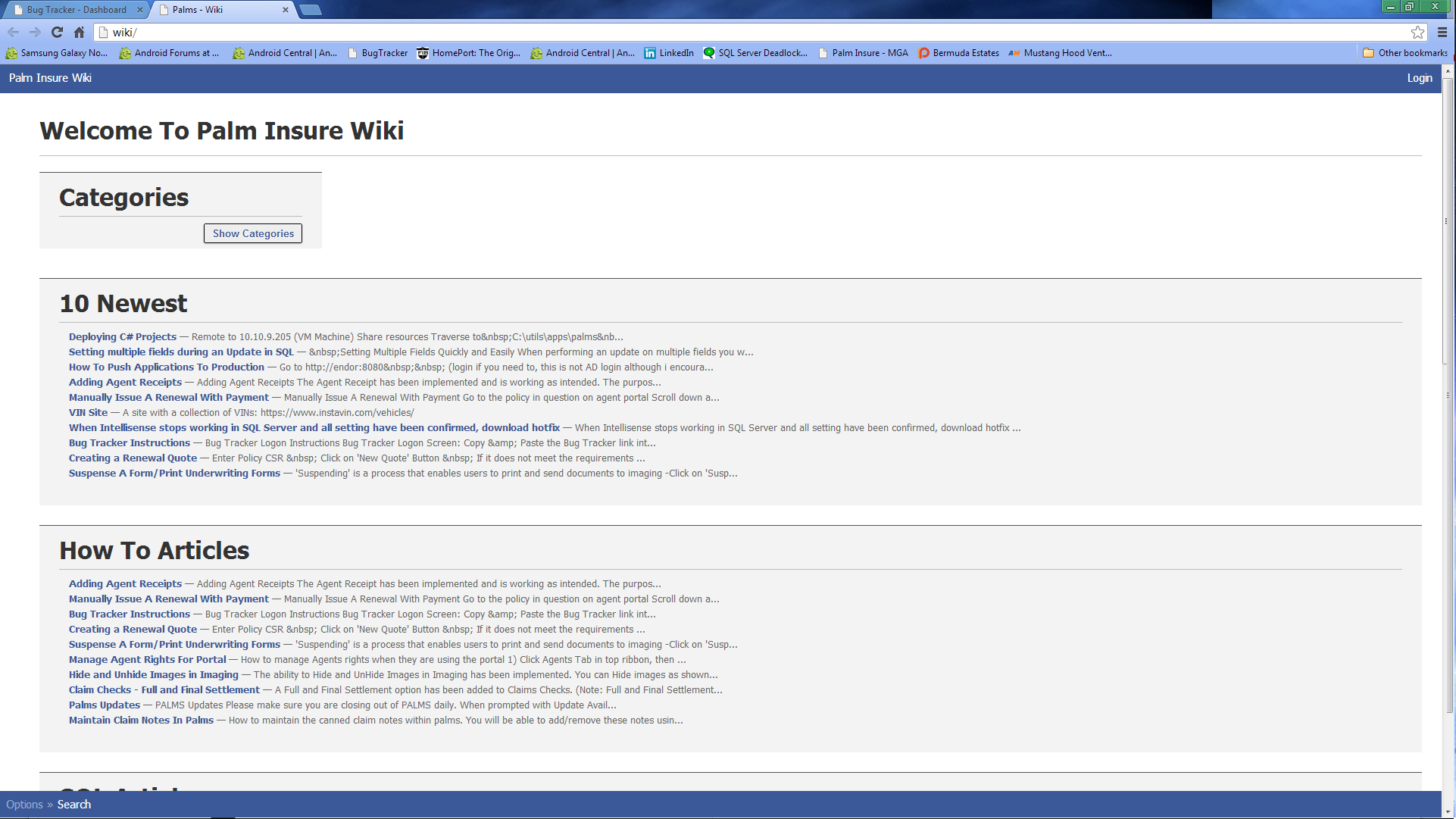Screen dimensions: 1456x819
Task: Click the browser reload icon
Action: click(57, 32)
